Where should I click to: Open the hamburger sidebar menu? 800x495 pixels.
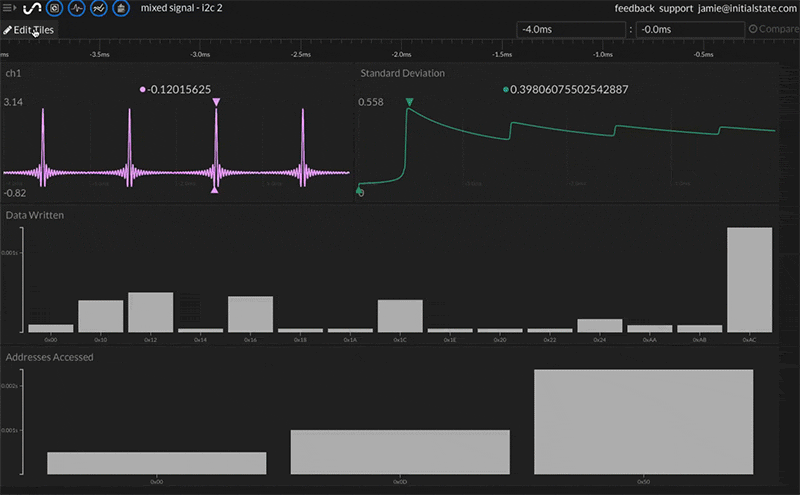click(8, 9)
